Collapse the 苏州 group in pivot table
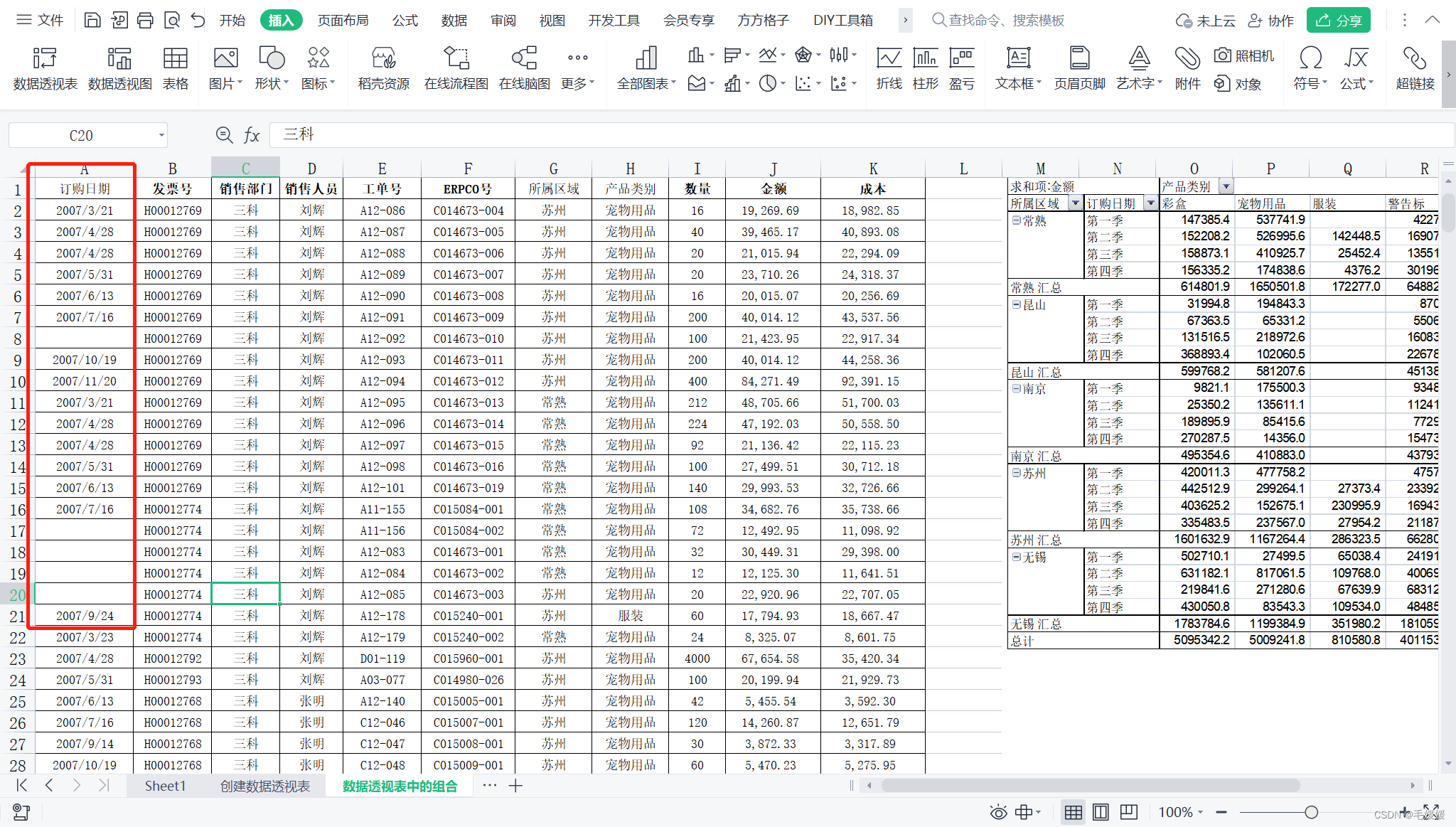 coord(1016,473)
